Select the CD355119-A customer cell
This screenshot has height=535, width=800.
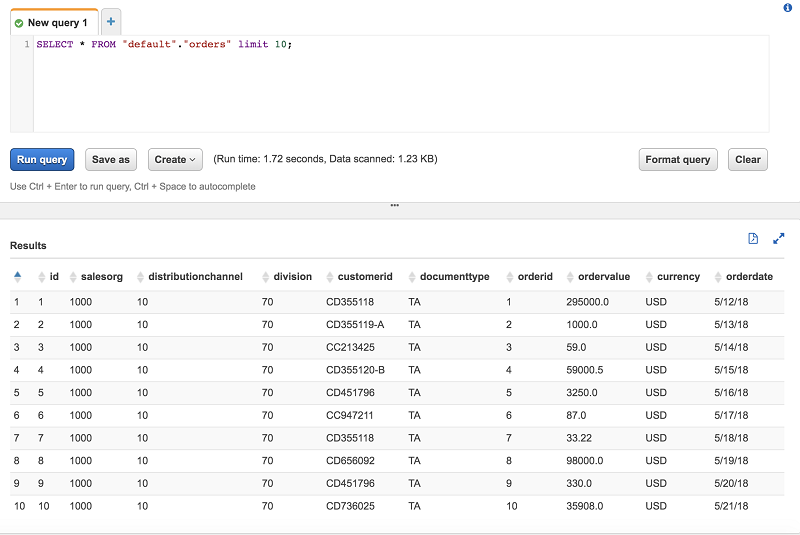[x=356, y=325]
